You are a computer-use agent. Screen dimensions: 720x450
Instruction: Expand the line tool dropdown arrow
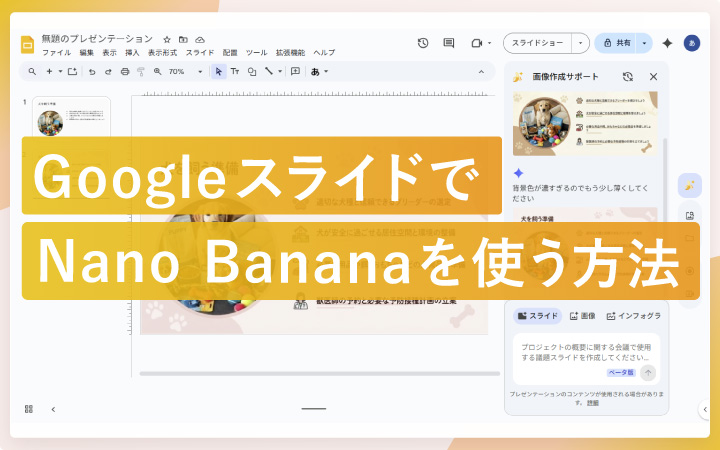pos(280,71)
